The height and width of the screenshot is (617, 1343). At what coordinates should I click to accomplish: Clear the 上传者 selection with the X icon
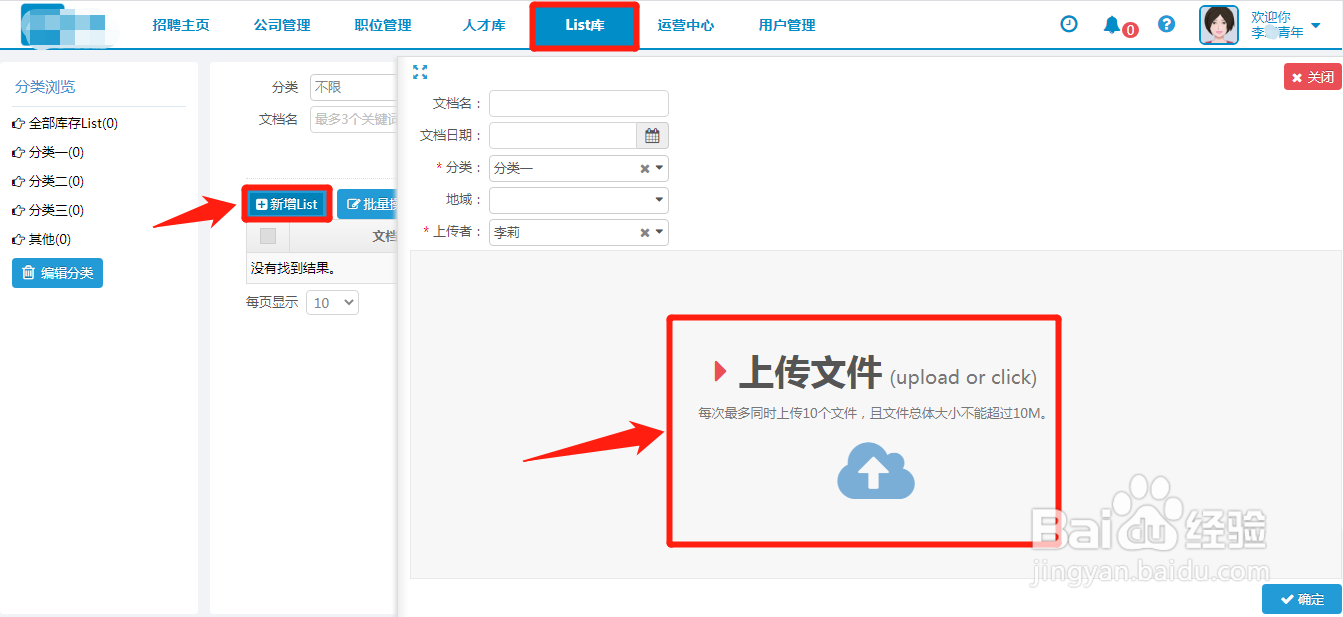tap(645, 232)
